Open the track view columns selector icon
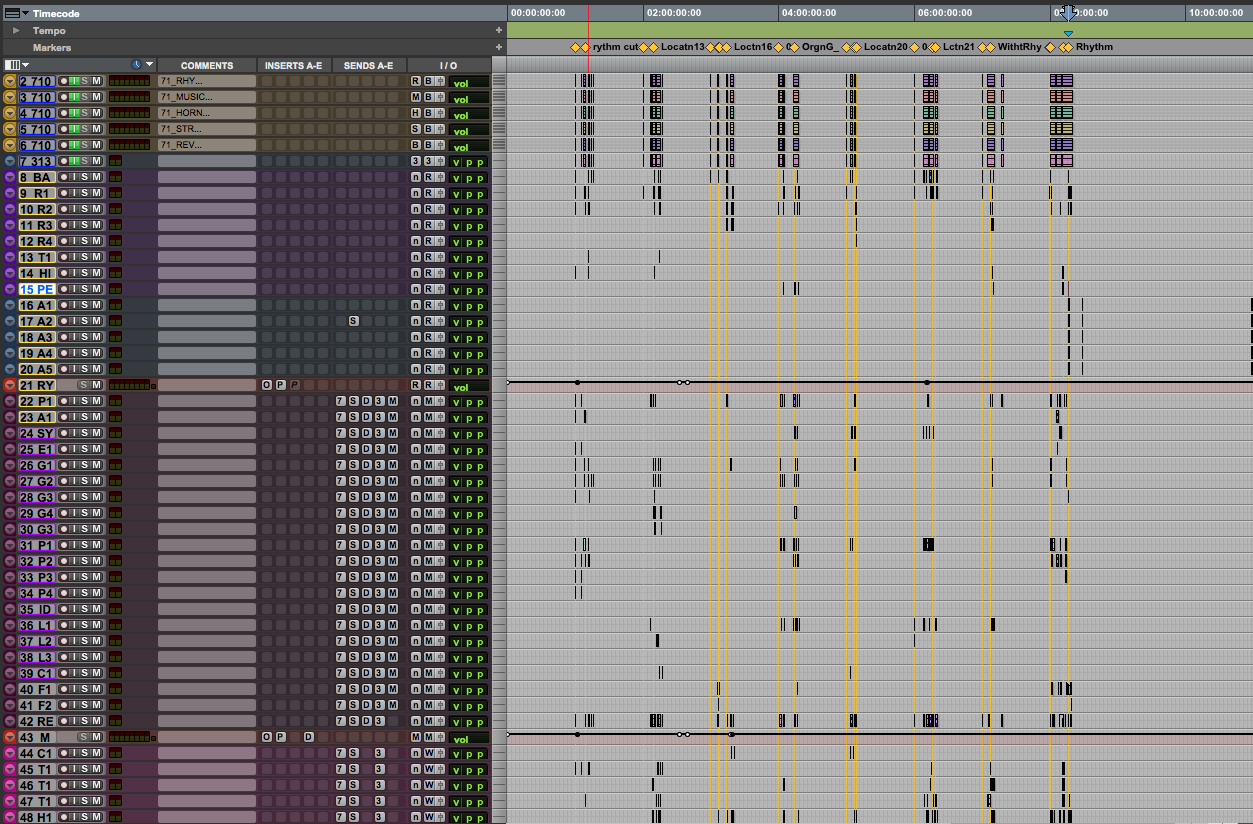This screenshot has height=824, width=1253. pos(13,65)
